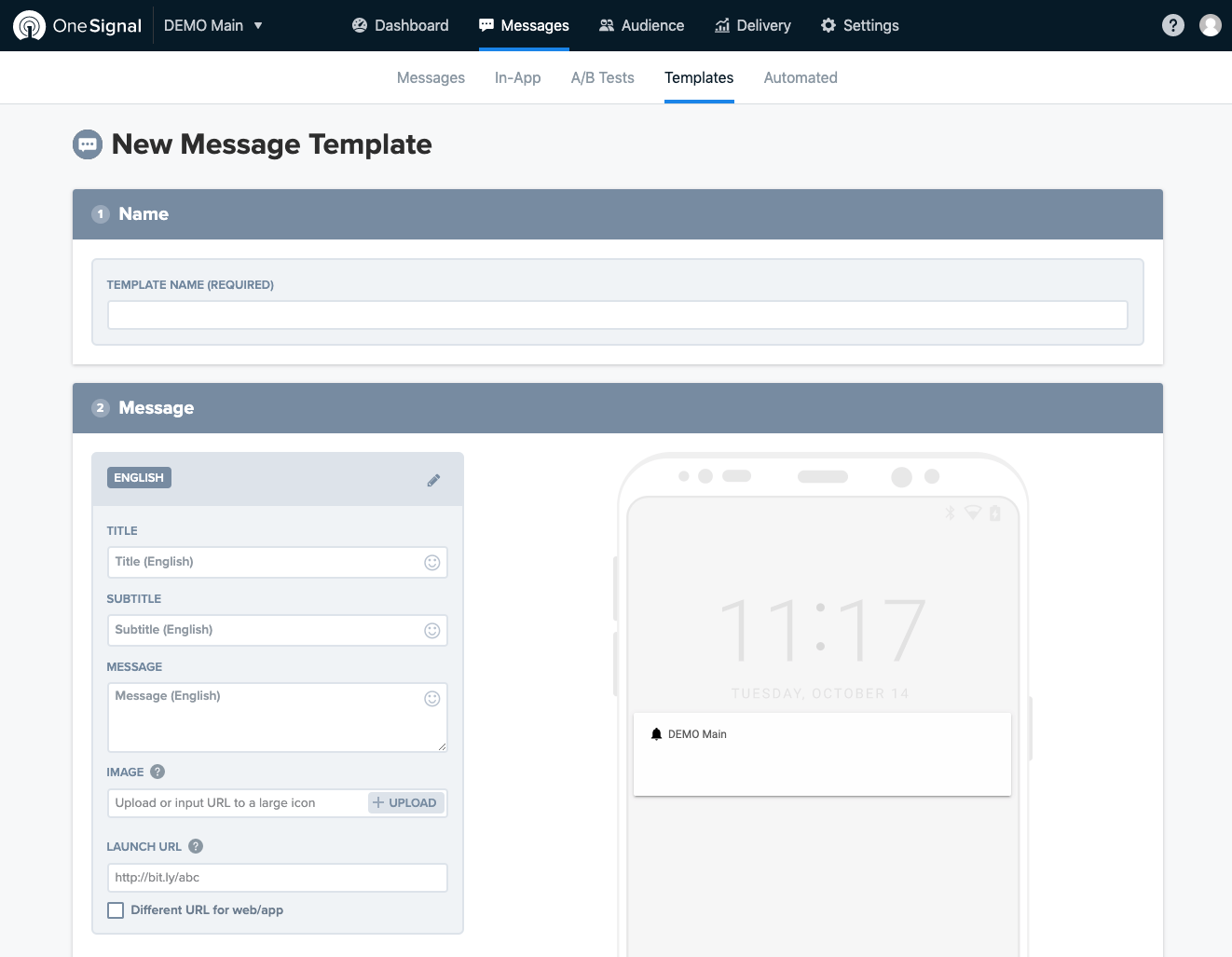Switch to the In-App tab

pyautogui.click(x=518, y=77)
